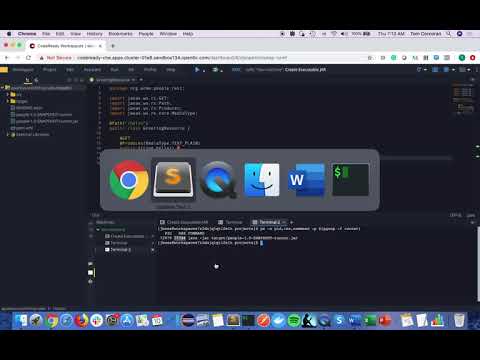Open the Window menu in the menu bar
The width and height of the screenshot is (480, 360).
pyautogui.click(x=168, y=34)
